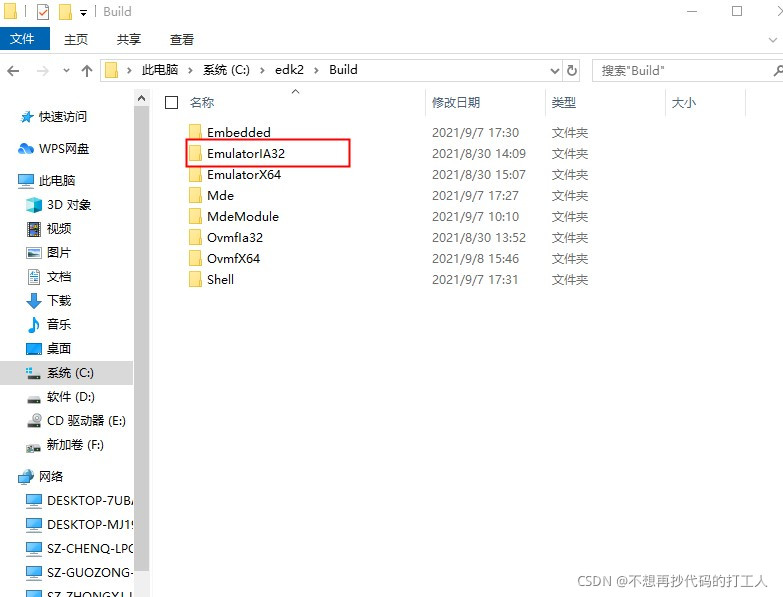Toggle the select-all checkbox in header
The width and height of the screenshot is (783, 597).
pyautogui.click(x=171, y=102)
